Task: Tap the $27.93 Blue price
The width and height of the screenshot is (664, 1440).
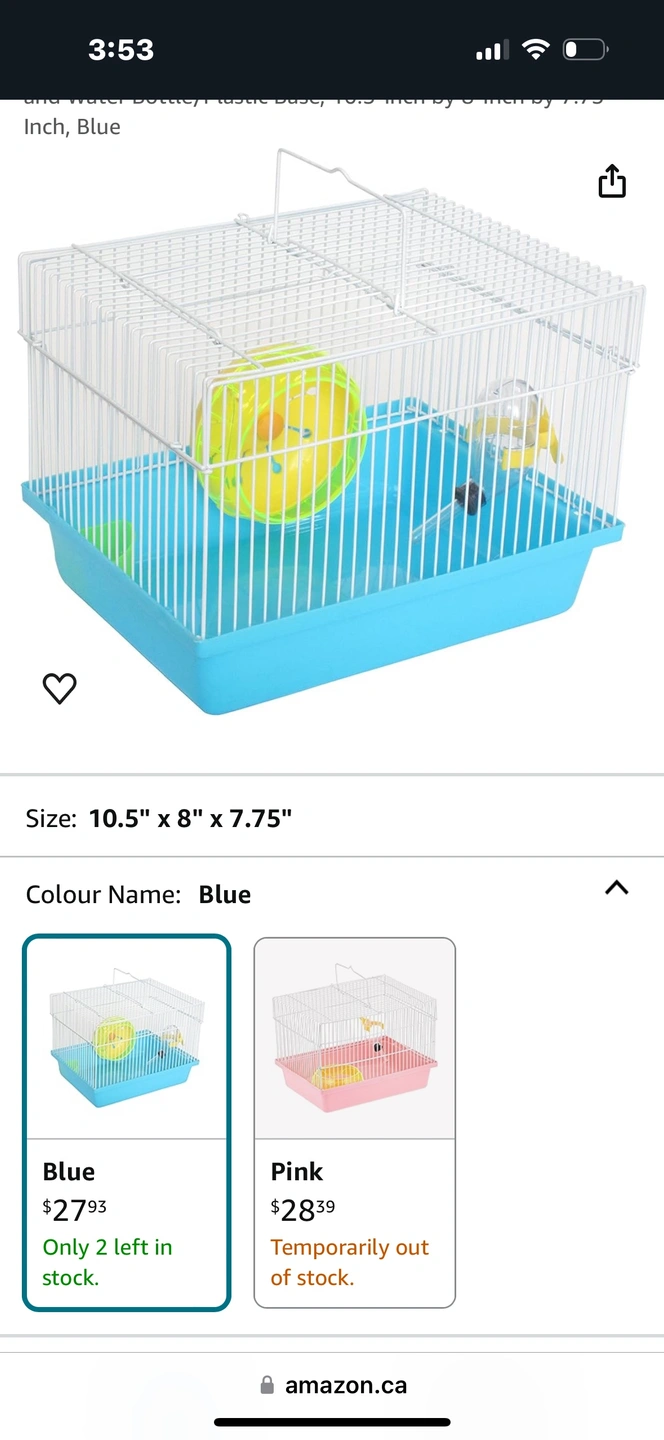Action: [x=75, y=1210]
